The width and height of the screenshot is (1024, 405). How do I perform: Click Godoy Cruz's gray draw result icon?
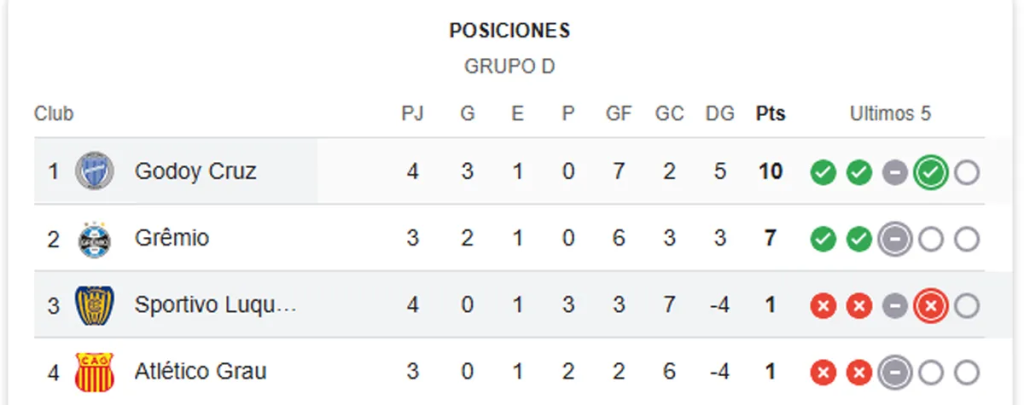(895, 172)
